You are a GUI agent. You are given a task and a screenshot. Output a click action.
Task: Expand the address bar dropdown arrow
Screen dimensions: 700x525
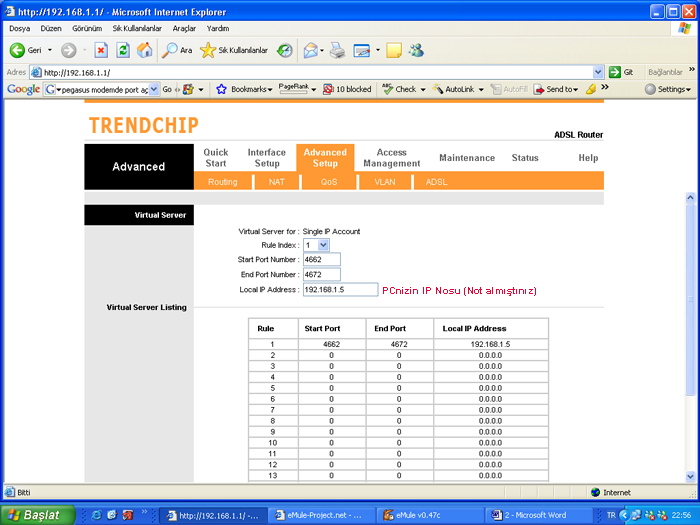[598, 72]
